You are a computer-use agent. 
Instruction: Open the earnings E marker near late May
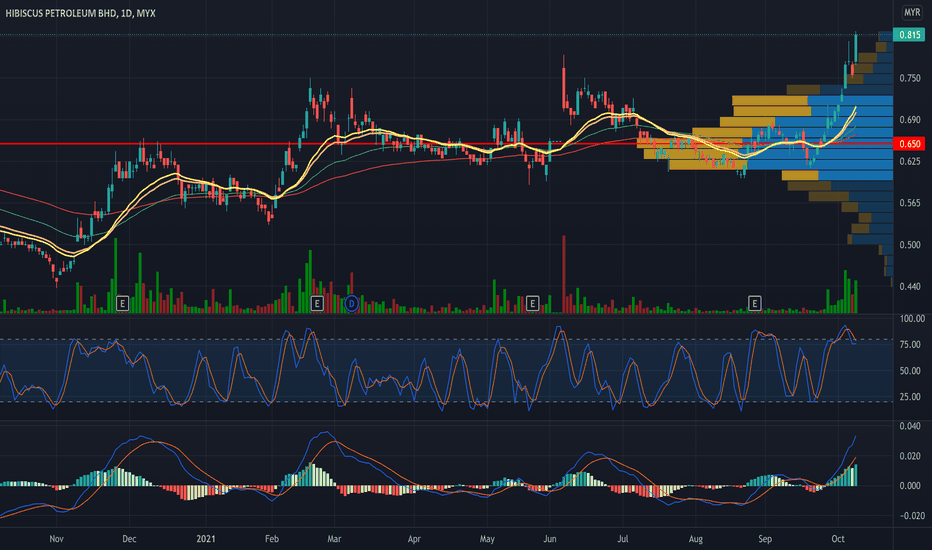tap(532, 304)
